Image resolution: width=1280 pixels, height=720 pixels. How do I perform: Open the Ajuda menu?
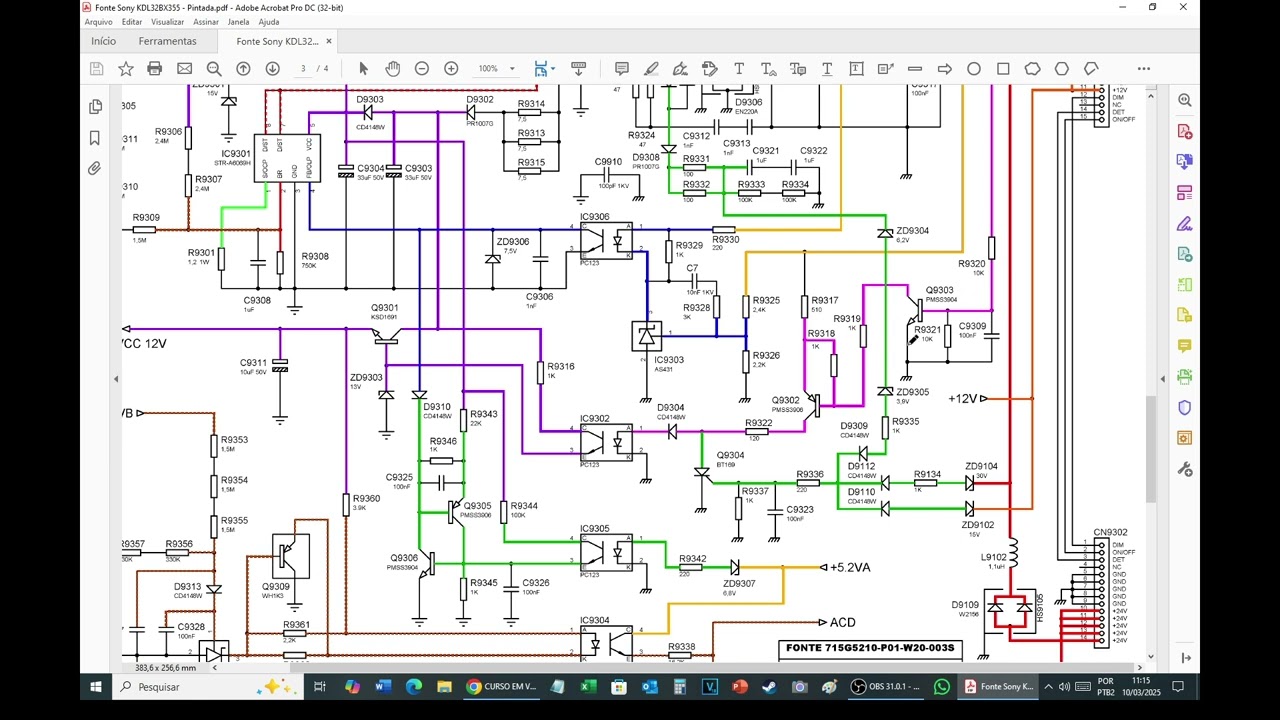click(x=269, y=22)
